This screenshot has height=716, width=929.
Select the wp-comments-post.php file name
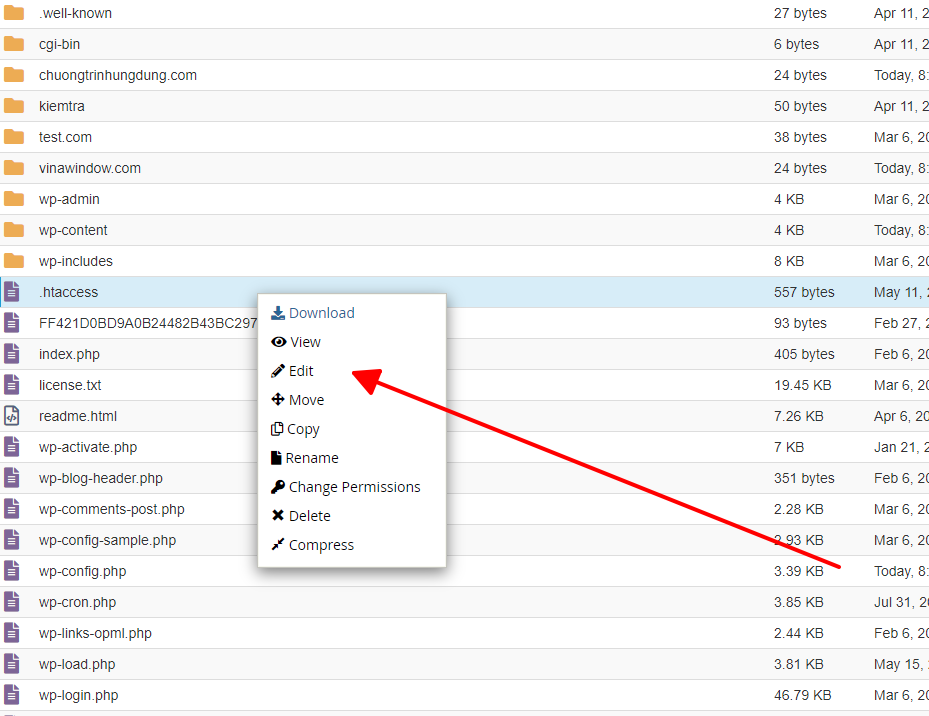(111, 510)
